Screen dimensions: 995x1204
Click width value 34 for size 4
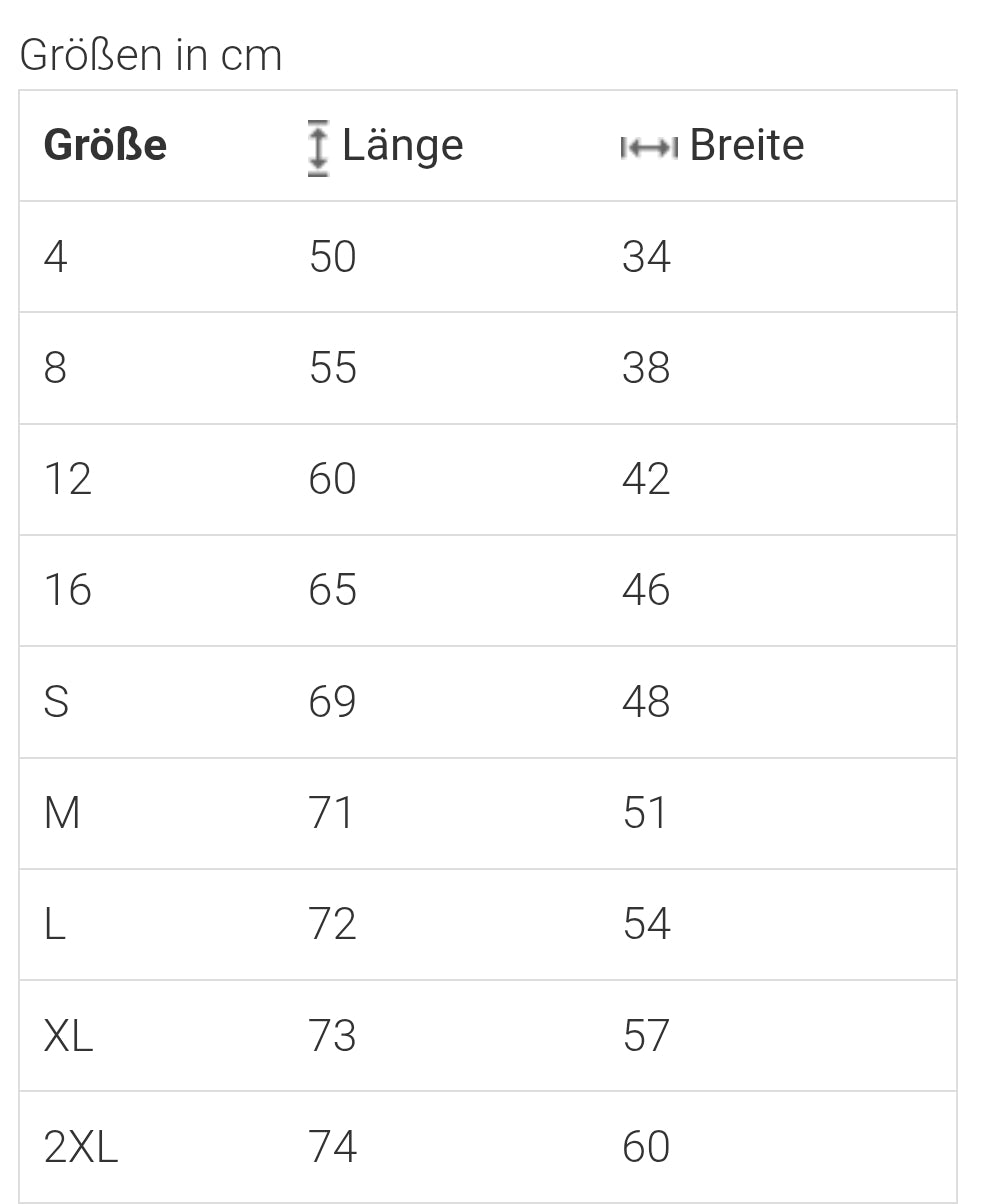pos(646,257)
